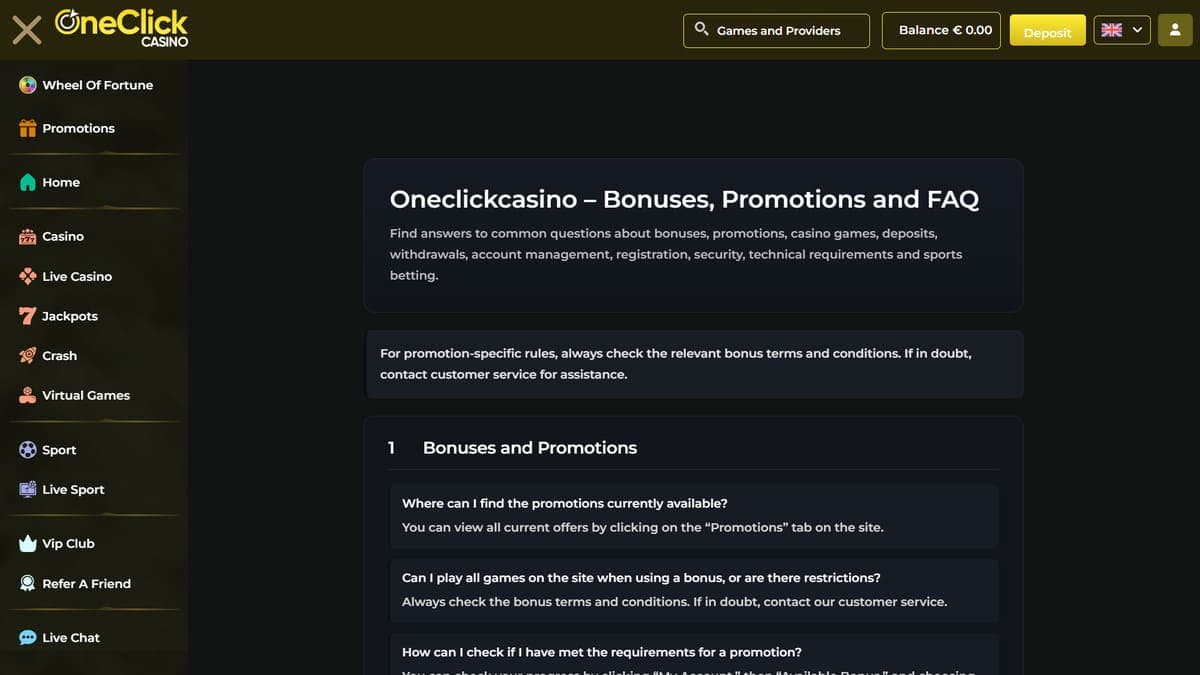
Task: Click question about meeting promotion requirements
Action: click(602, 652)
